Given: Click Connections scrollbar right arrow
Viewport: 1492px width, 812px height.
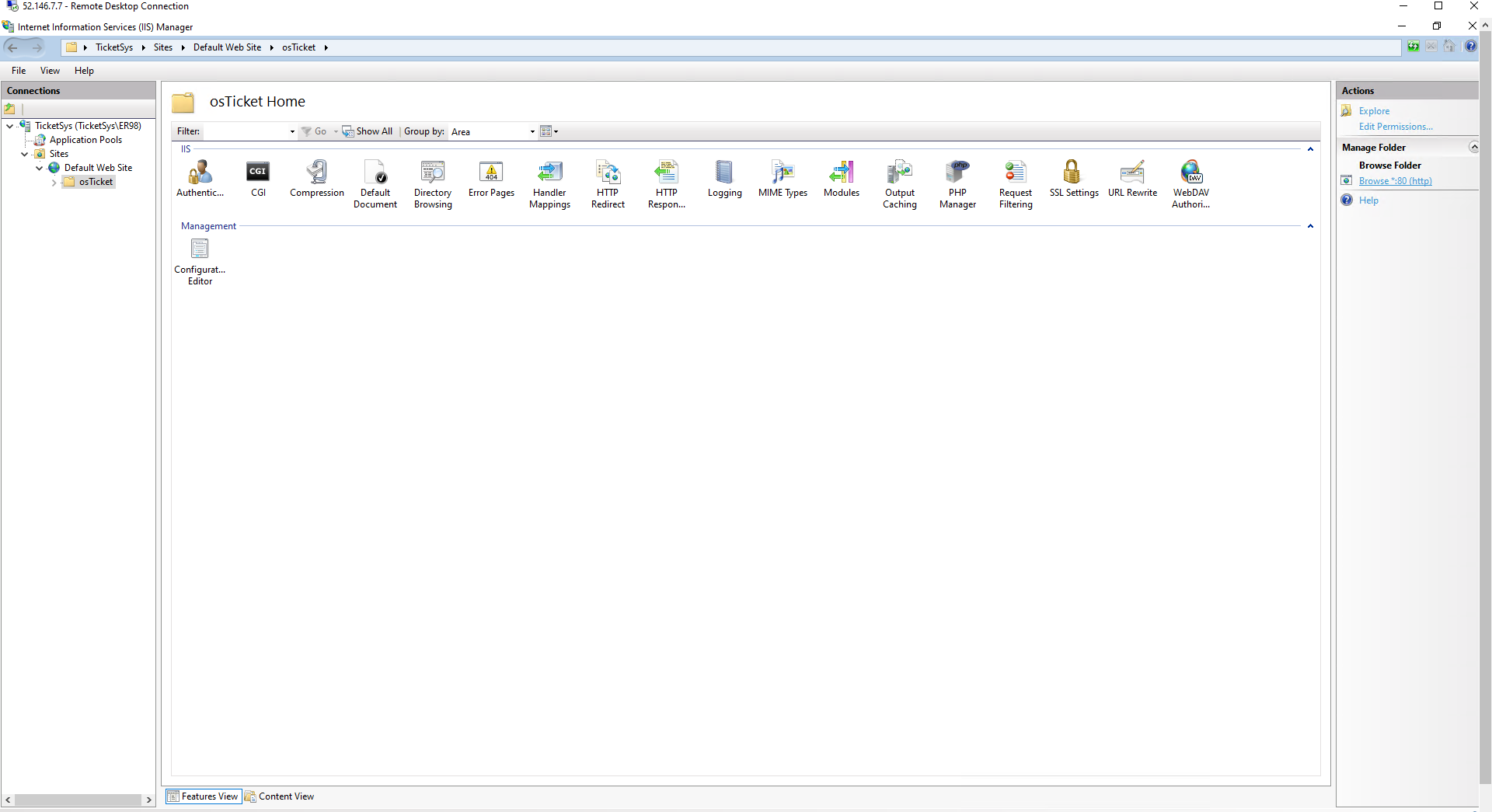Looking at the screenshot, I should [149, 800].
